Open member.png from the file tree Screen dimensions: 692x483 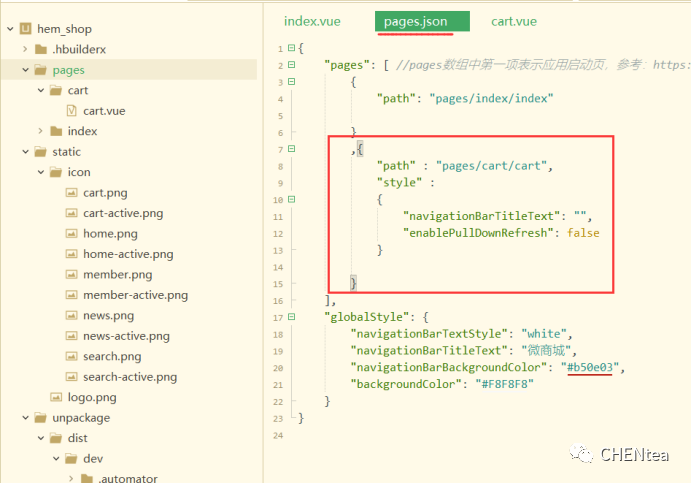click(117, 274)
